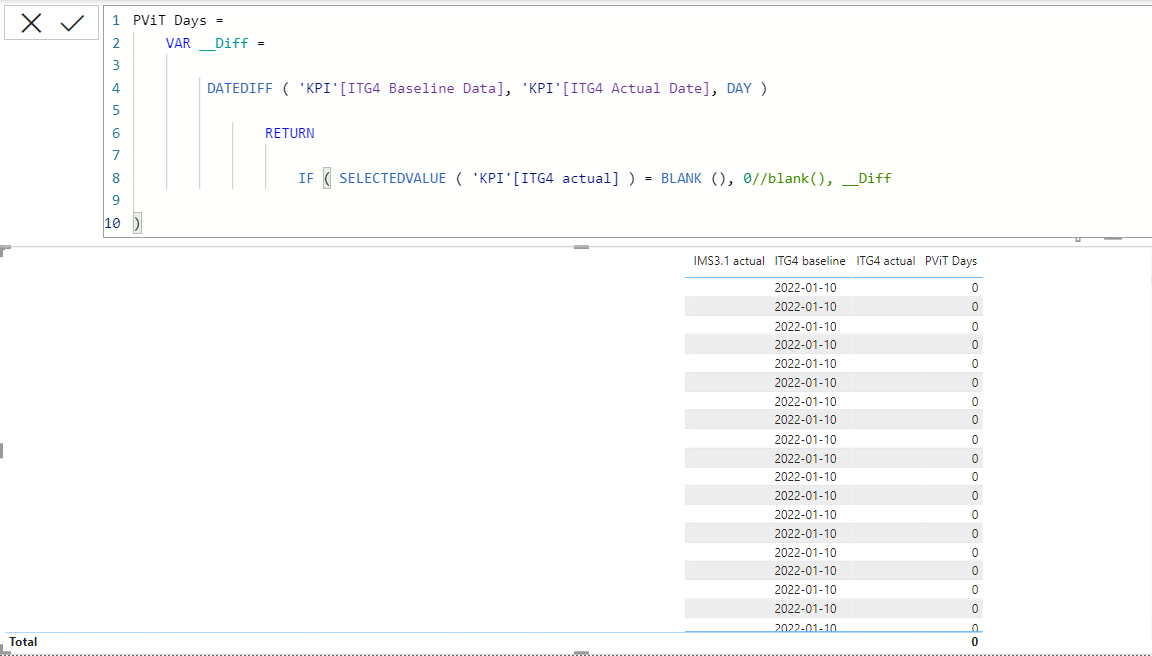Viewport: 1152px width, 656px height.
Task: Click closing parenthesis on line 10
Action: (137, 223)
